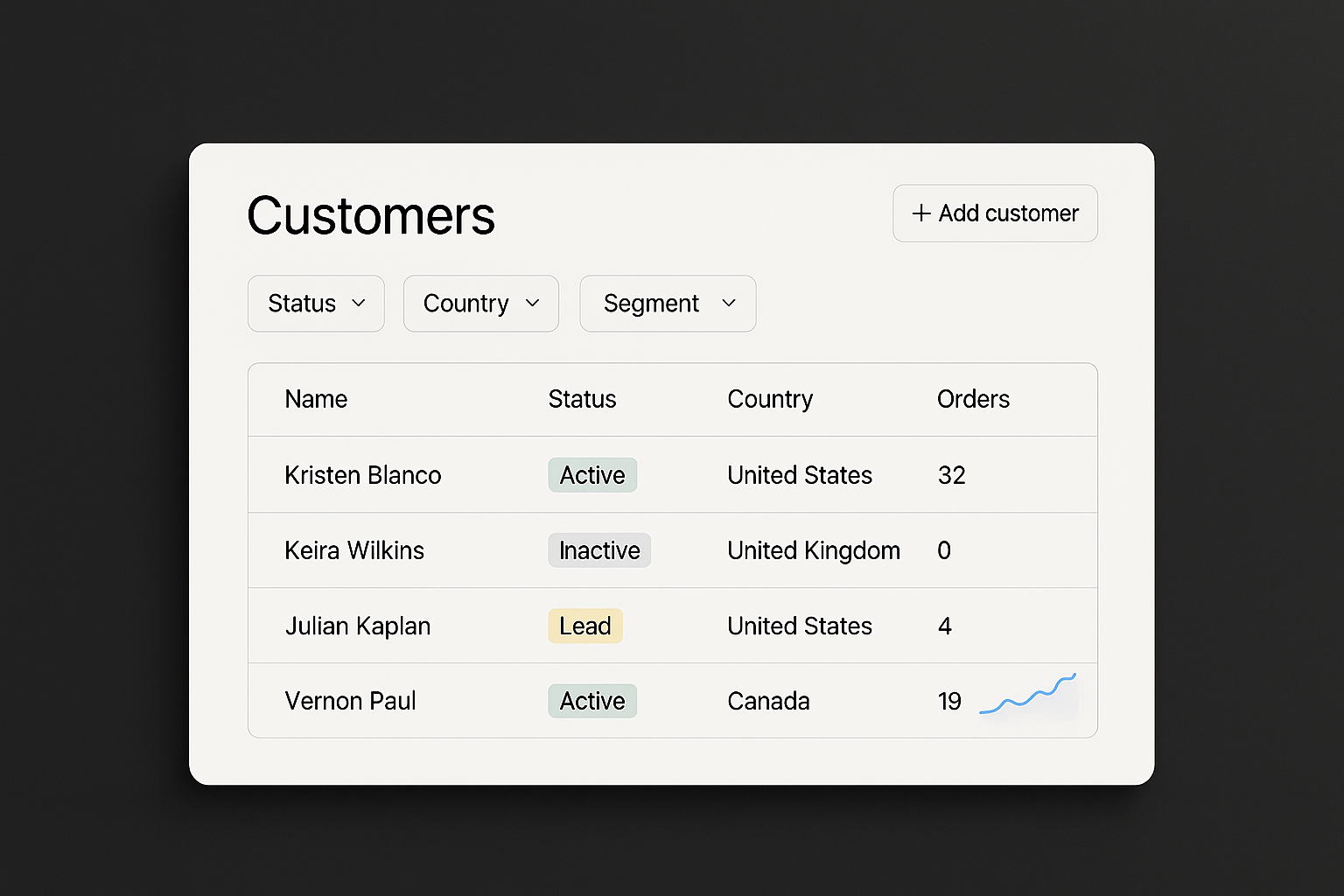Expand the Country filter dropdown
The height and width of the screenshot is (896, 1344).
[480, 304]
